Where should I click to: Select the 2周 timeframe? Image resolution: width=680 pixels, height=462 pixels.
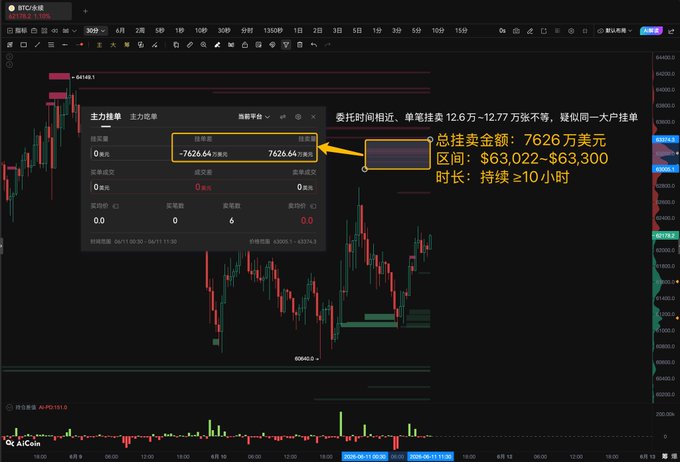[140, 31]
